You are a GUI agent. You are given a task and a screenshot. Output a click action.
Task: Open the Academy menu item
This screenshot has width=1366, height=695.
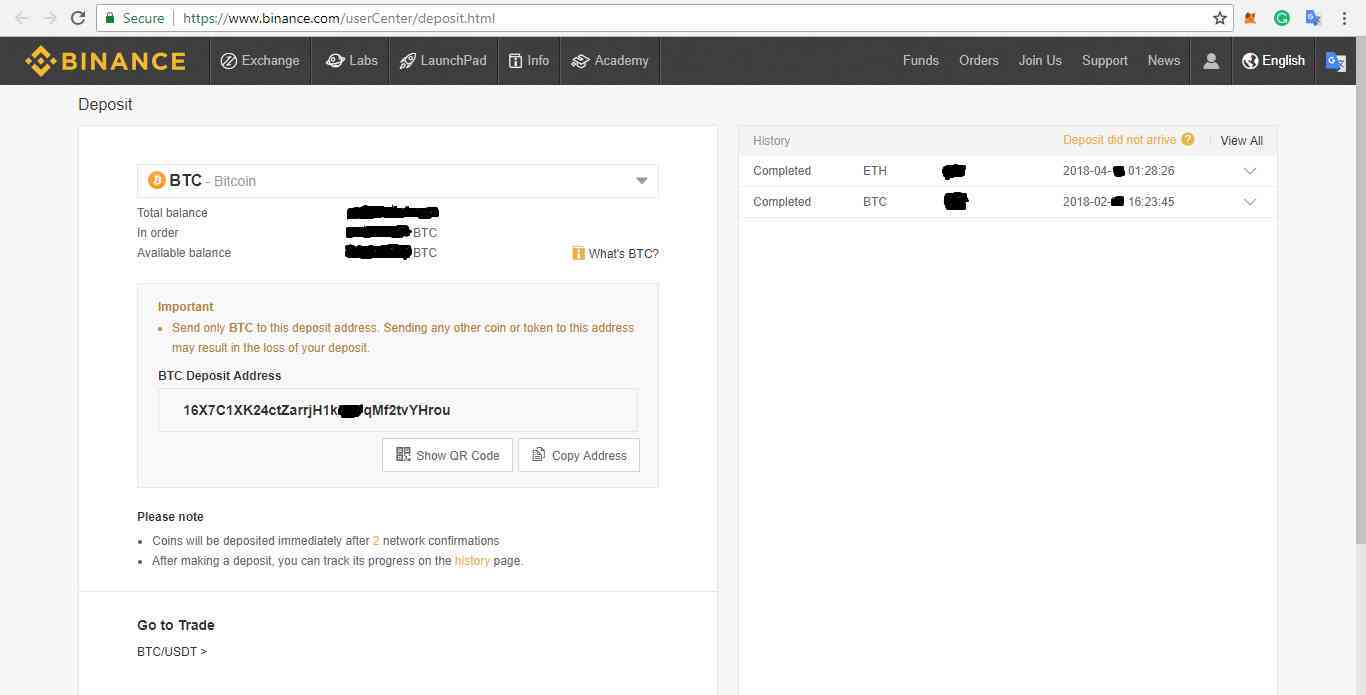[x=610, y=61]
